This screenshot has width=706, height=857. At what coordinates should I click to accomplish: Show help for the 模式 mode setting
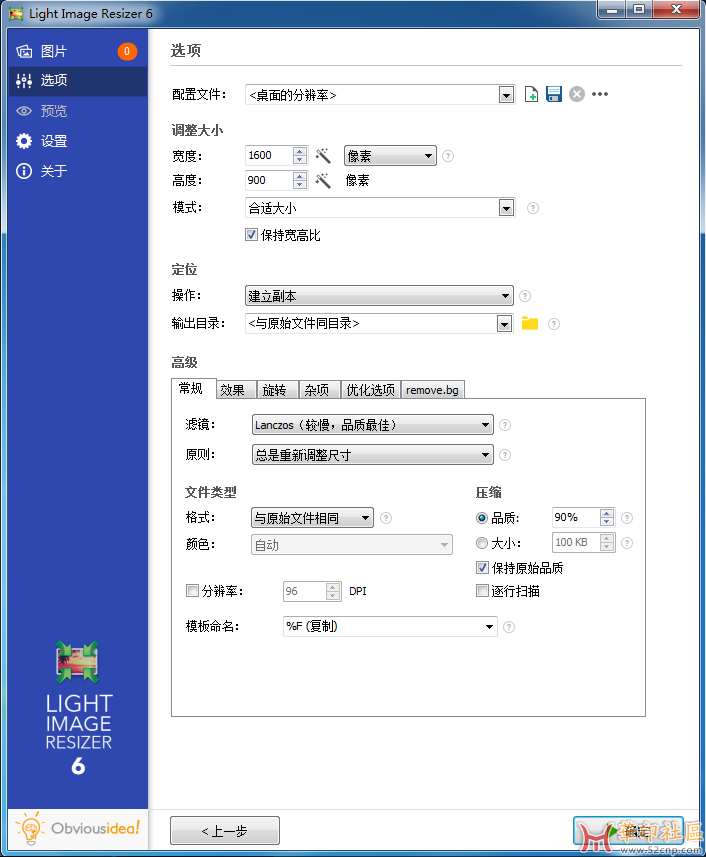pyautogui.click(x=533, y=208)
